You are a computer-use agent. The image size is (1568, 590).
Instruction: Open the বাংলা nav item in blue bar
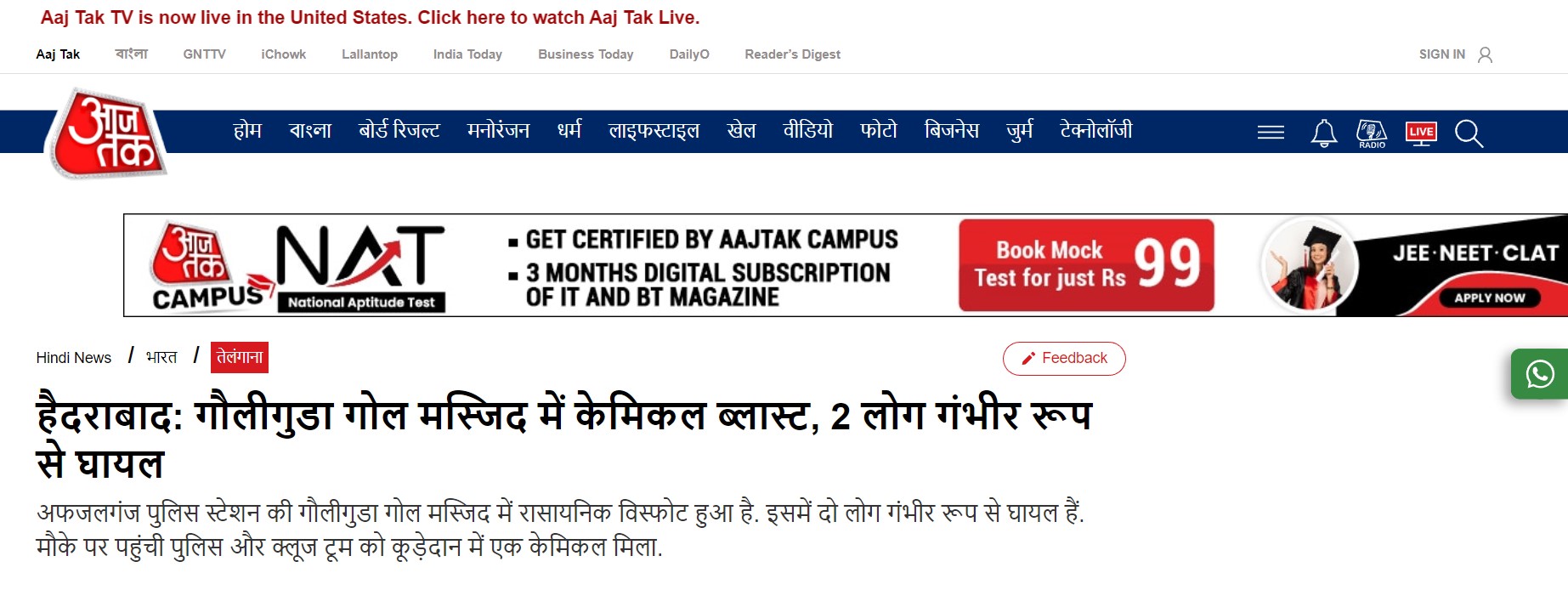(310, 130)
